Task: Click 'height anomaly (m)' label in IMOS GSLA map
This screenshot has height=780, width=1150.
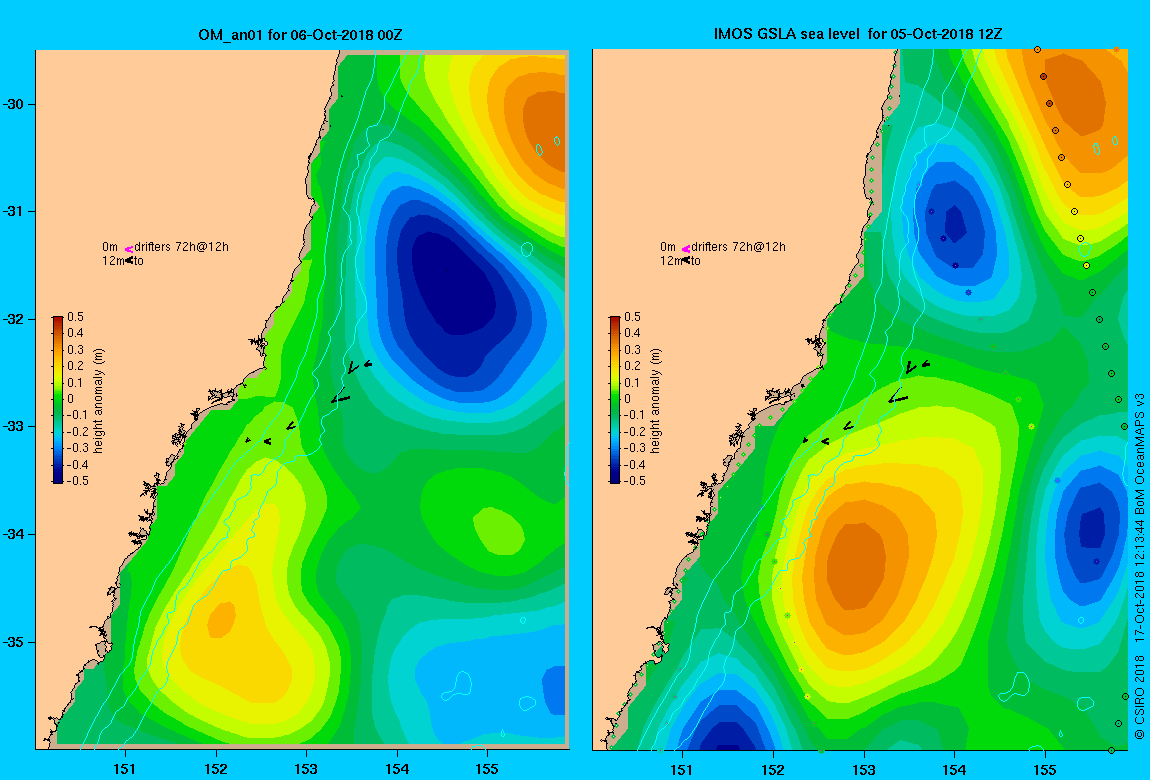Action: (656, 400)
